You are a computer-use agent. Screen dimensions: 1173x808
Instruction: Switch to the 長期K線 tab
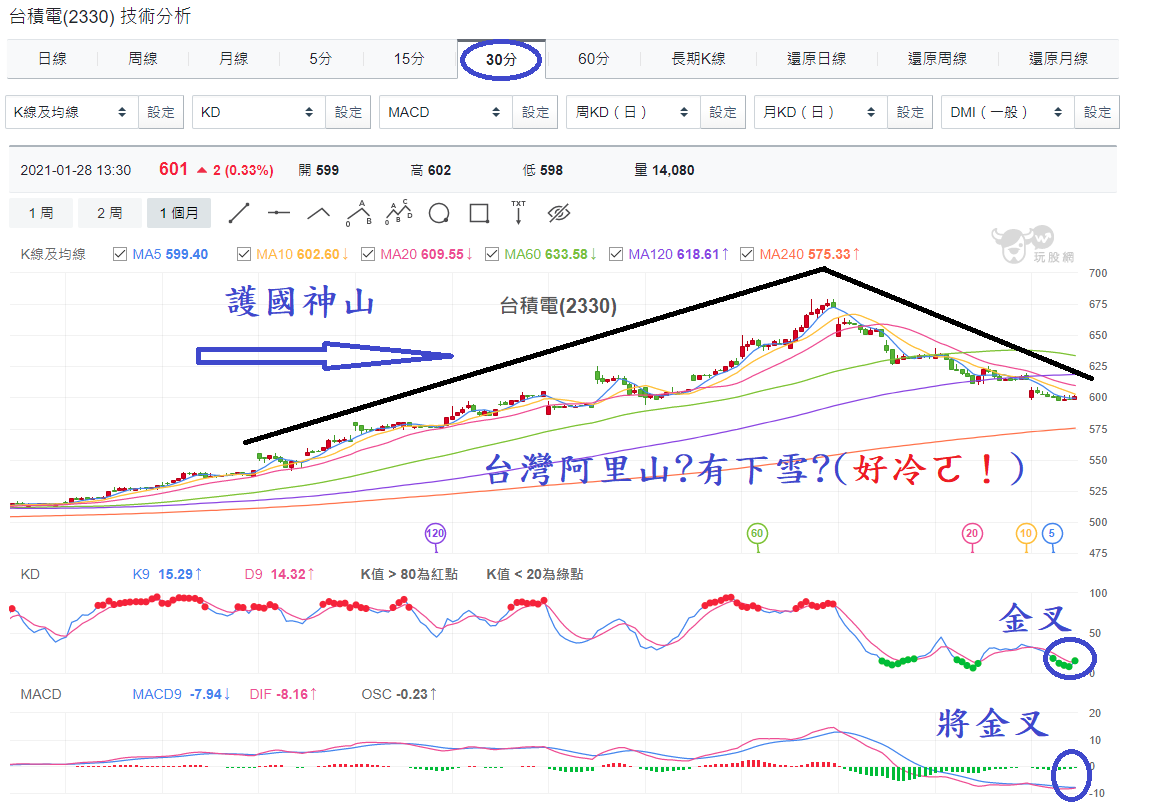(x=699, y=58)
